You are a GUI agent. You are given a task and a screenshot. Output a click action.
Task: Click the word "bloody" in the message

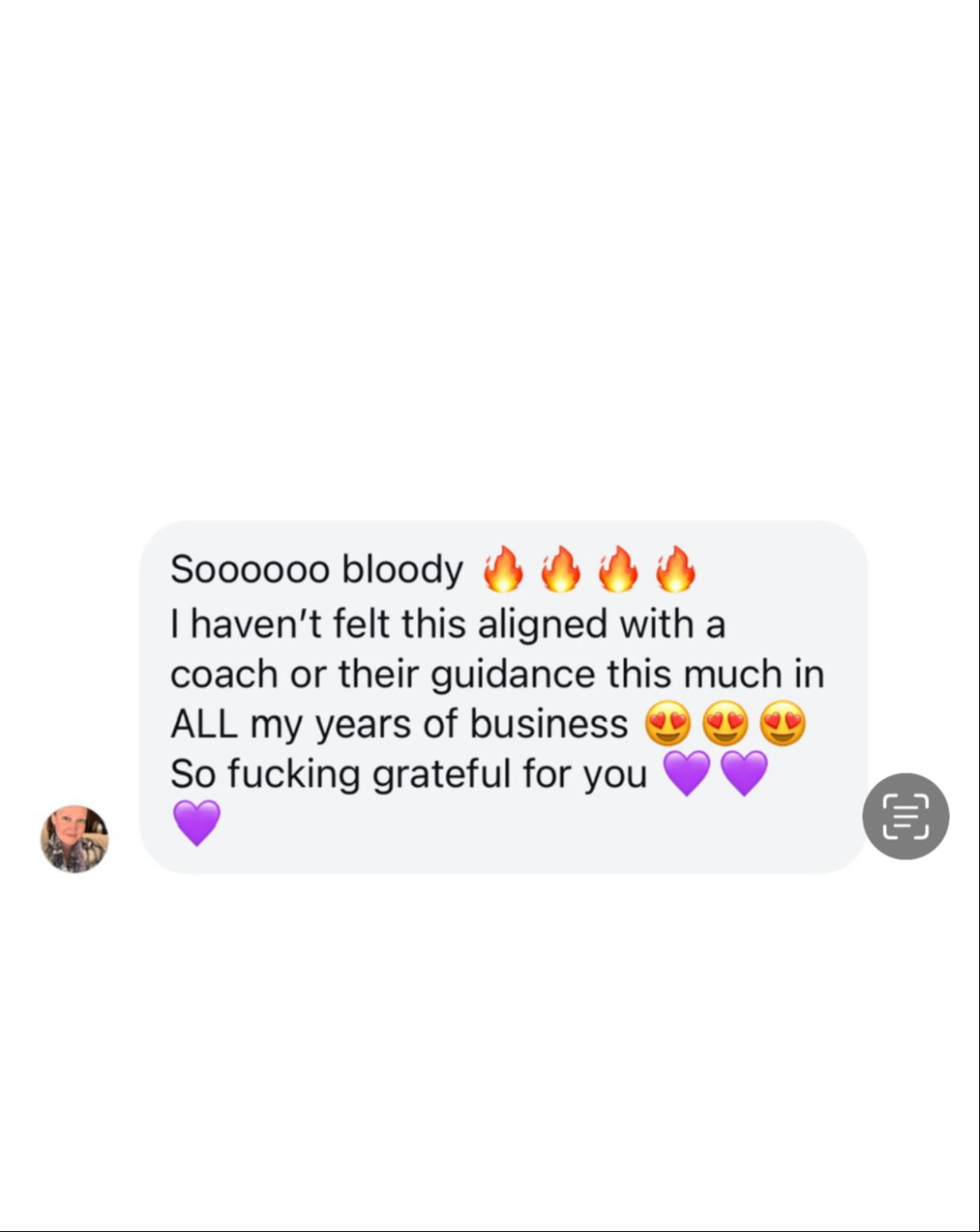coord(403,570)
